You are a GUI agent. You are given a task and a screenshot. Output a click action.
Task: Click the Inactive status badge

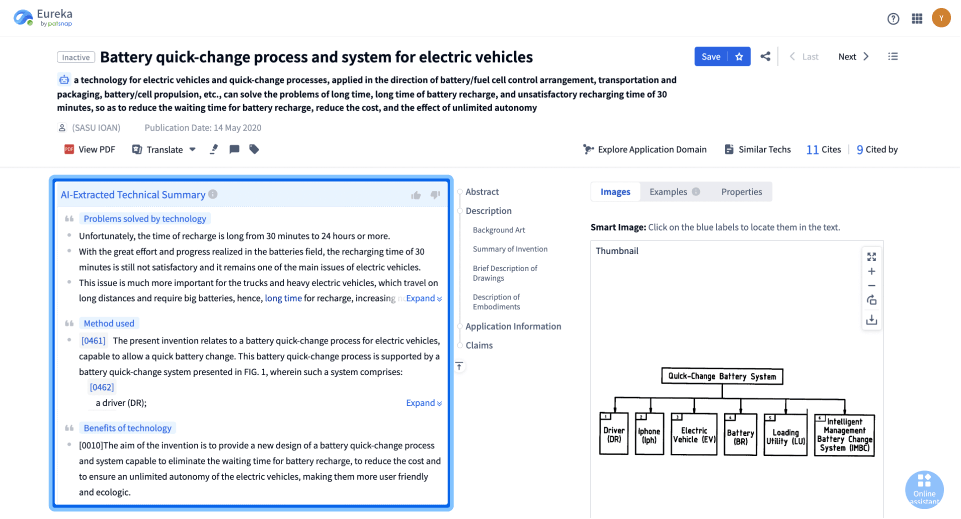[x=76, y=58]
